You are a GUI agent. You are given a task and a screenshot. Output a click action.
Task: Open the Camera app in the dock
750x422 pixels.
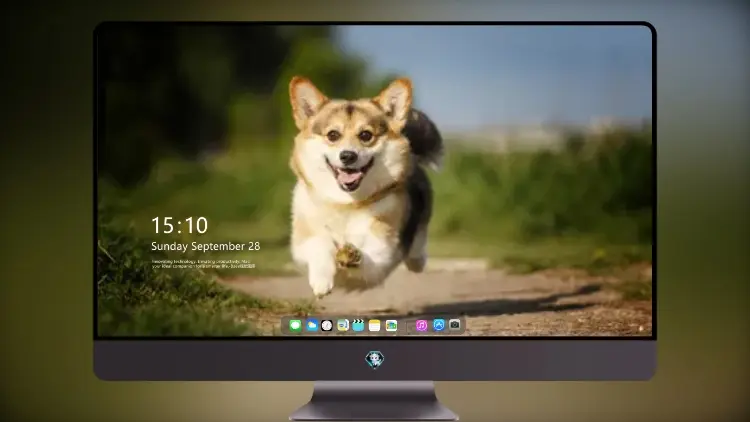pyautogui.click(x=455, y=325)
